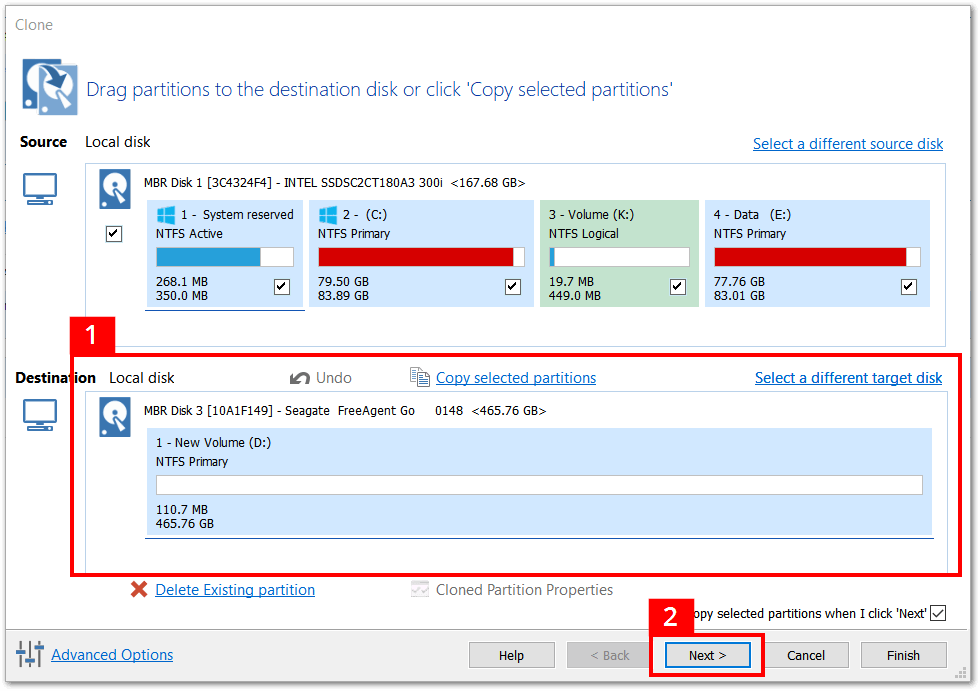Click the Next button
The image size is (980, 691).
[x=708, y=655]
